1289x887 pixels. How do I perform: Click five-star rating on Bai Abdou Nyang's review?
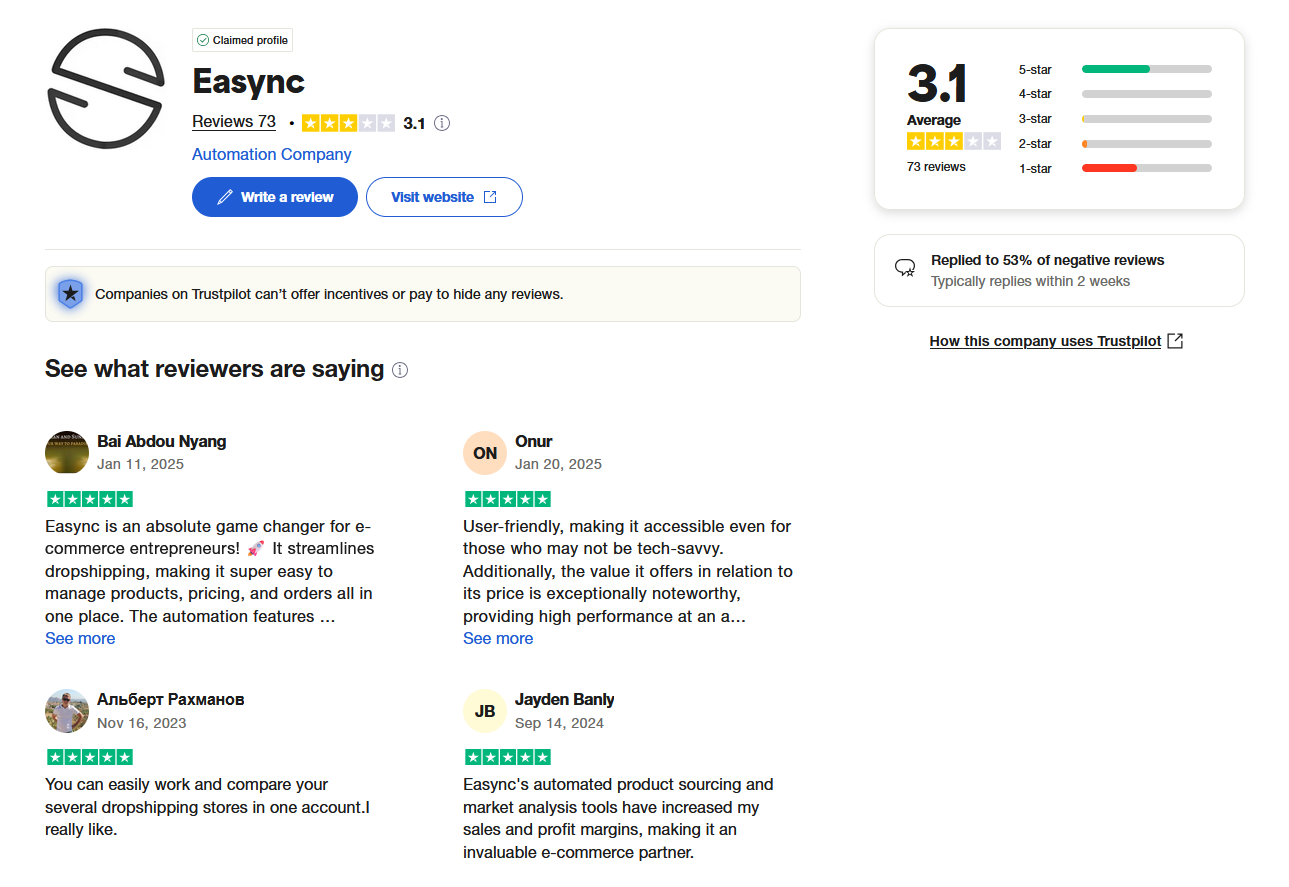[89, 499]
